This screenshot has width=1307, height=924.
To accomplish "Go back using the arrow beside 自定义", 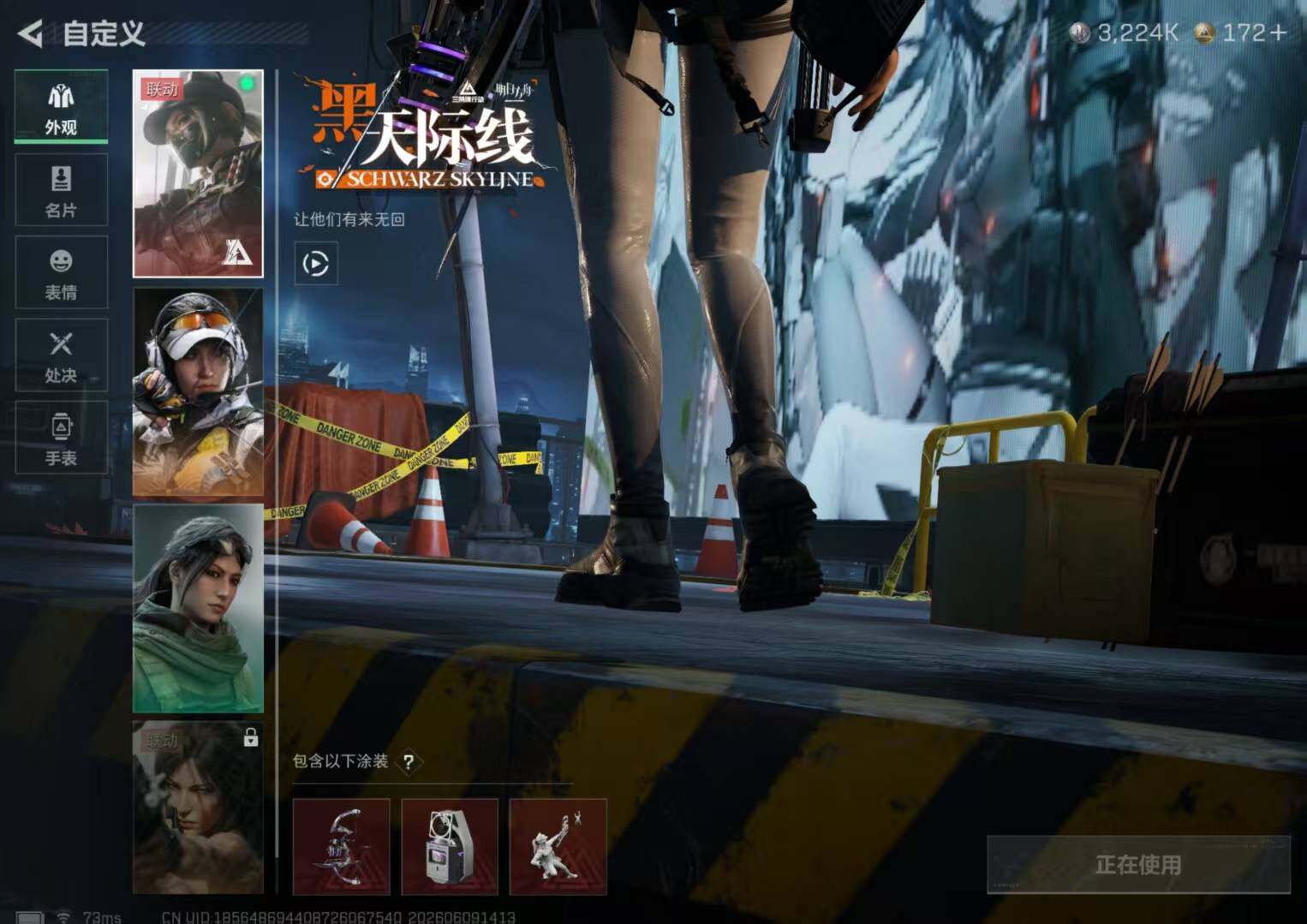I will 29,33.
